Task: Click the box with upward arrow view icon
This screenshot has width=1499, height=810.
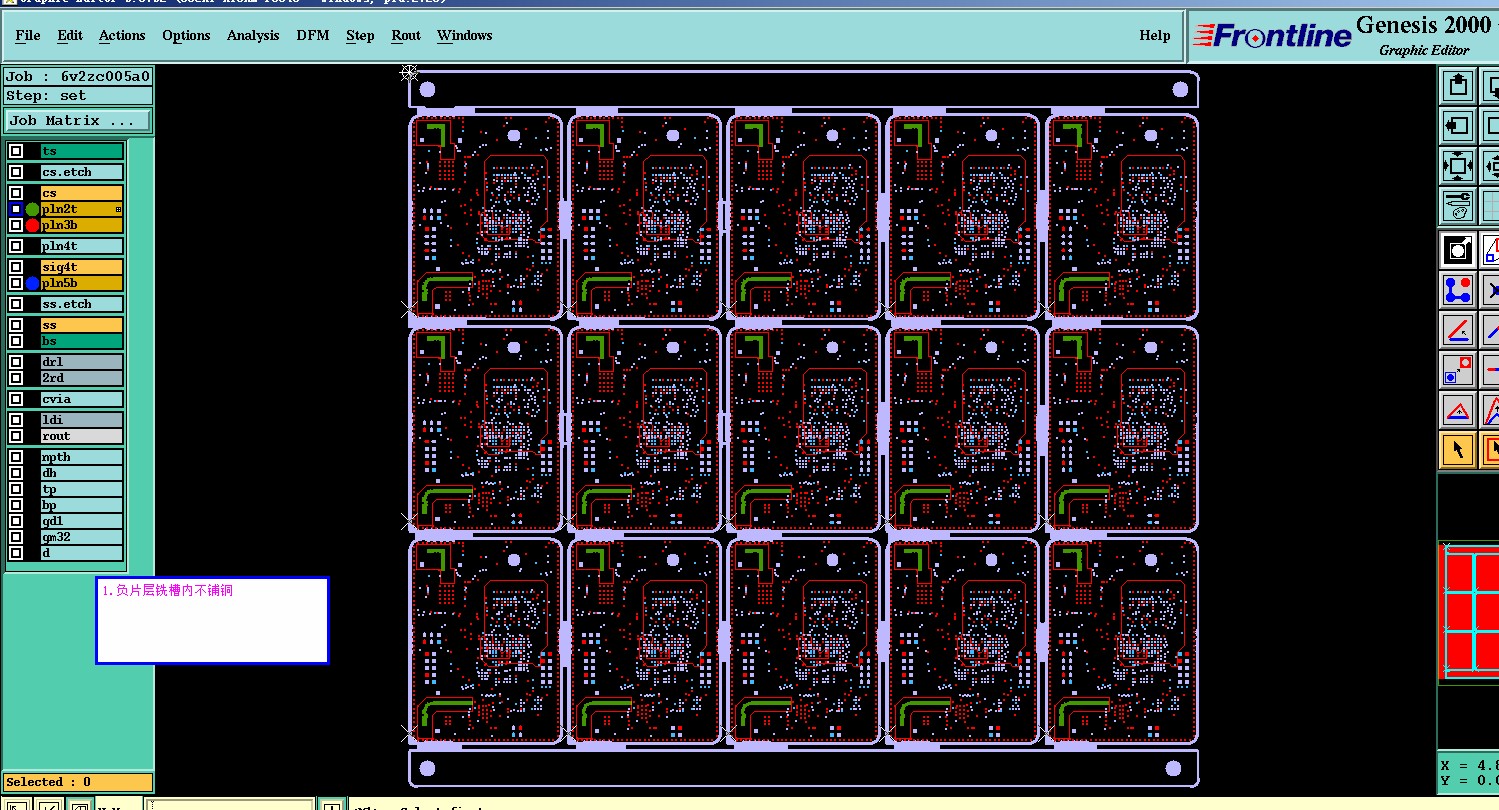Action: (x=1458, y=85)
